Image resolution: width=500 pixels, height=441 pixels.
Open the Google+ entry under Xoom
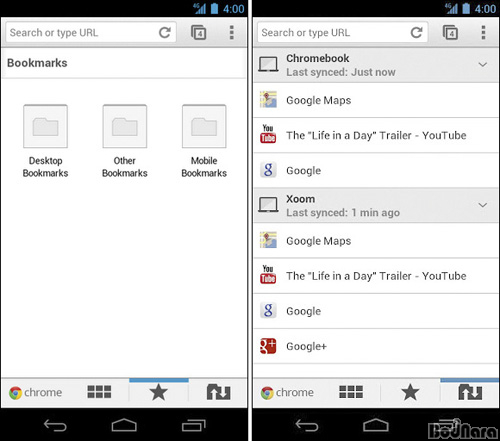[376, 346]
